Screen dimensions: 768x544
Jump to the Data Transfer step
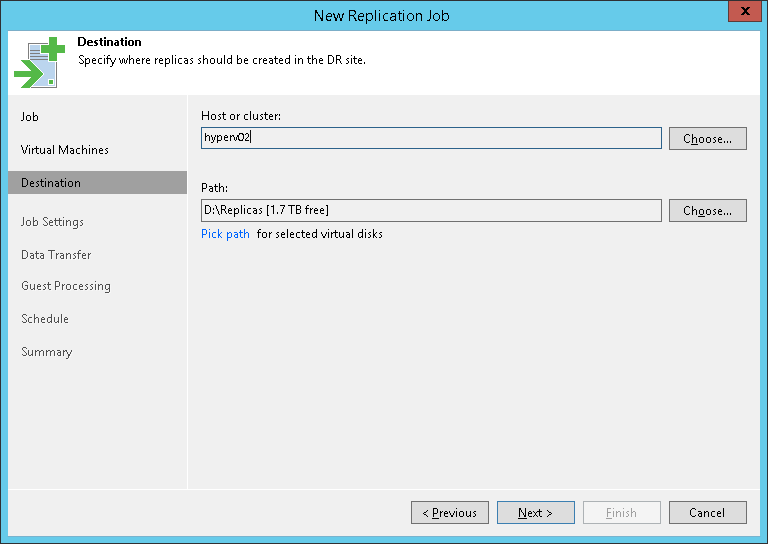[56, 255]
